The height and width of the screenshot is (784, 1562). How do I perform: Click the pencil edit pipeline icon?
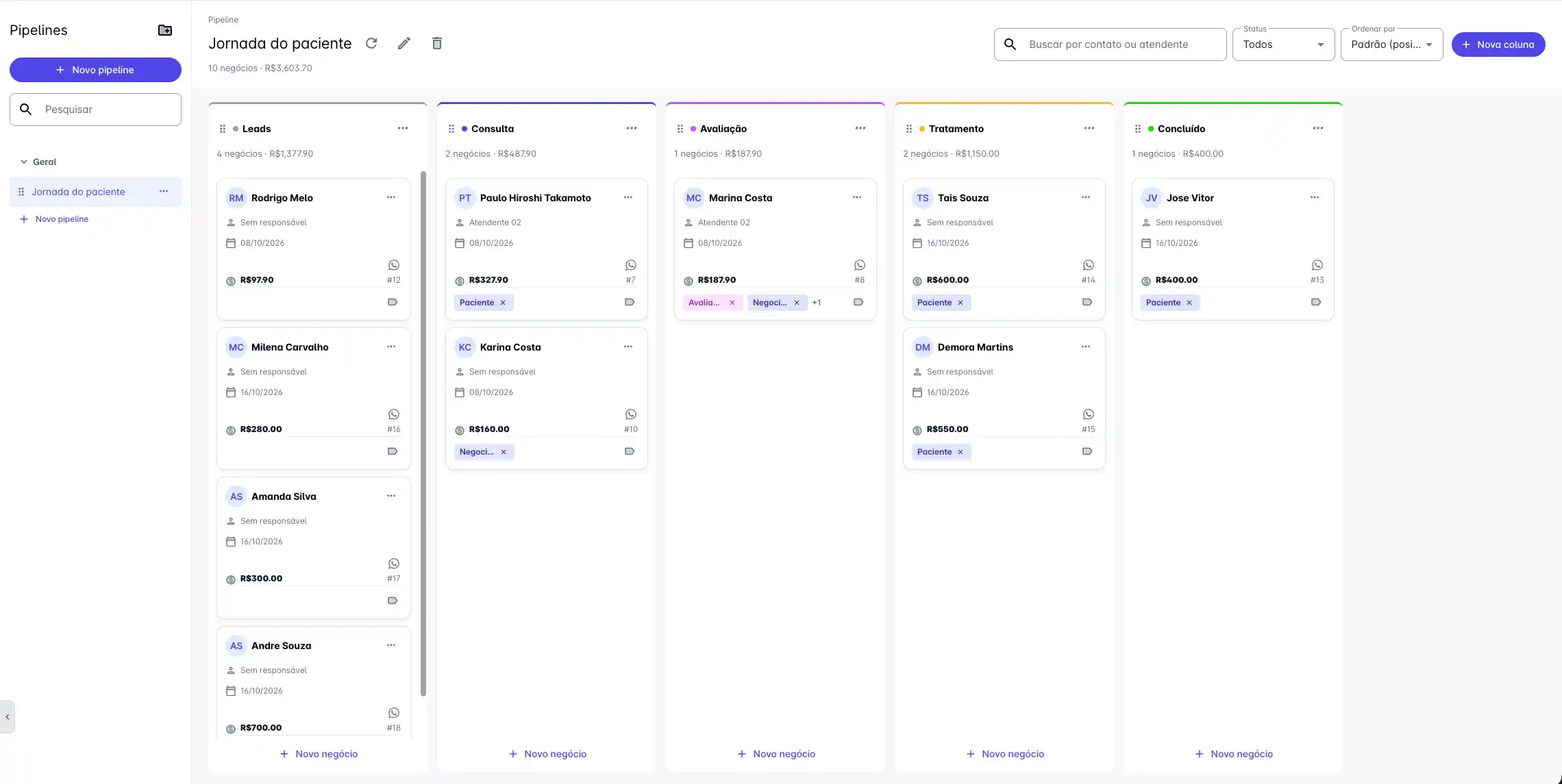click(404, 43)
